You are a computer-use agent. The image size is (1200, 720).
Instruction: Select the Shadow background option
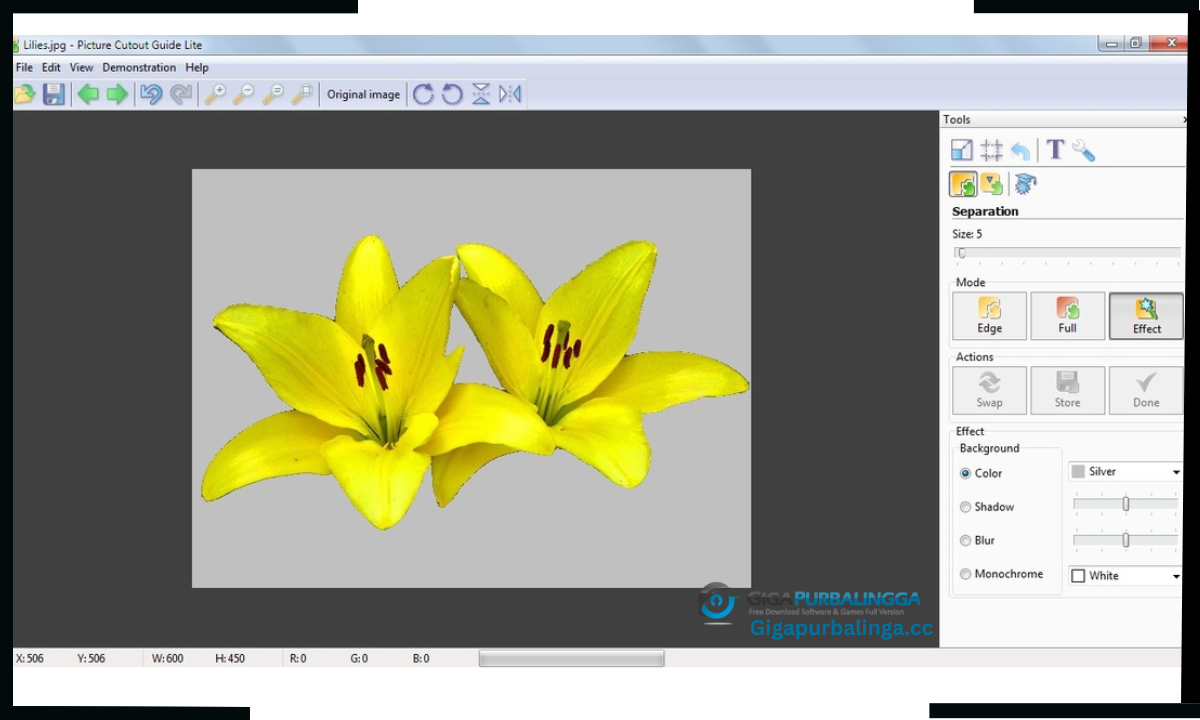[966, 507]
